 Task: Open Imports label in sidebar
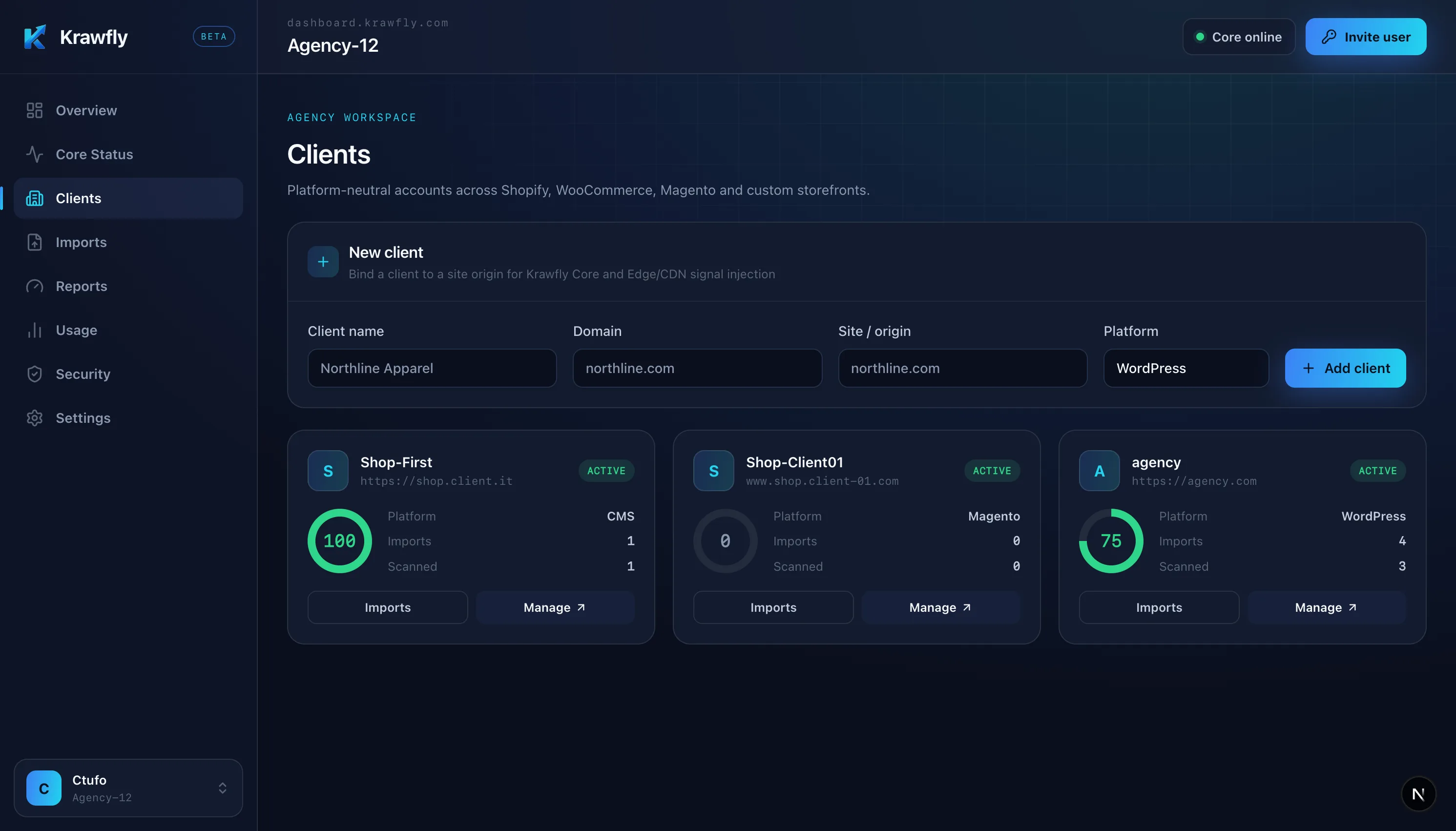click(81, 242)
